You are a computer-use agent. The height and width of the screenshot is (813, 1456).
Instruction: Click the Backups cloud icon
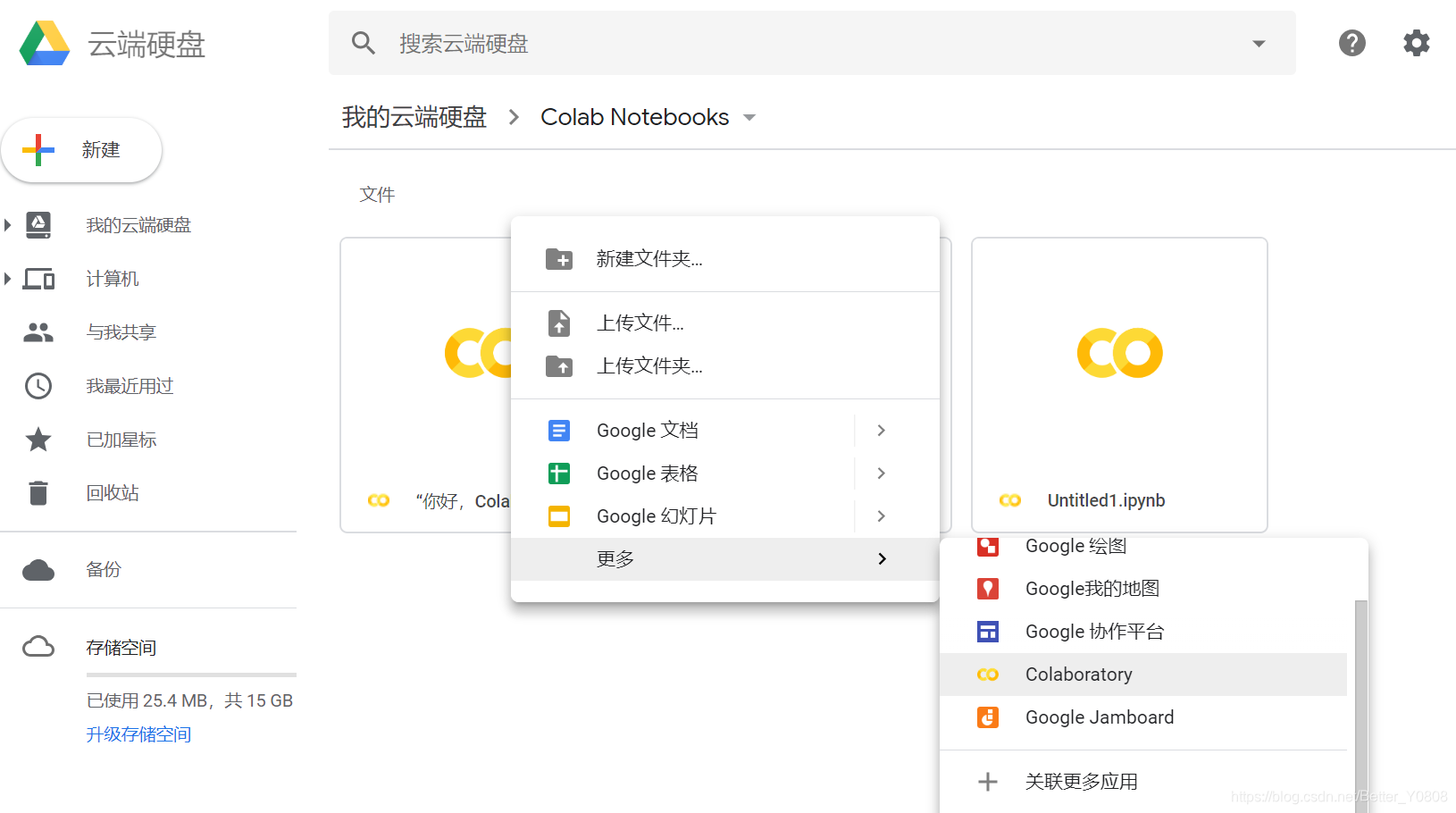click(38, 570)
